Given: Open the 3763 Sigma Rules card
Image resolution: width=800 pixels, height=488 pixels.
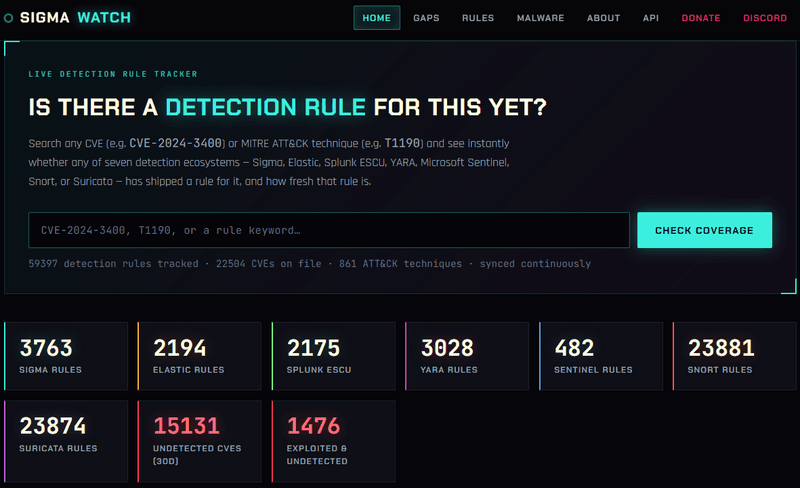Looking at the screenshot, I should click(x=66, y=356).
